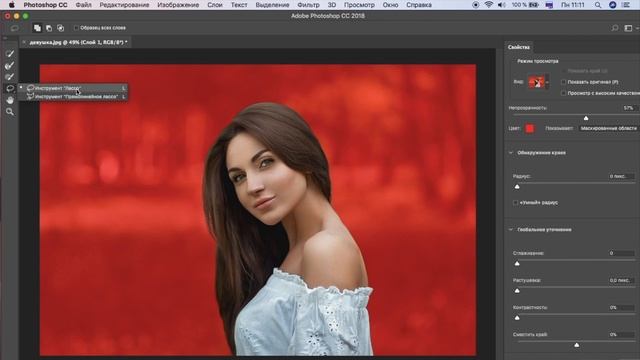Screen dimensions: 640x360
Task: Select the Zoom tool
Action: click(x=10, y=111)
